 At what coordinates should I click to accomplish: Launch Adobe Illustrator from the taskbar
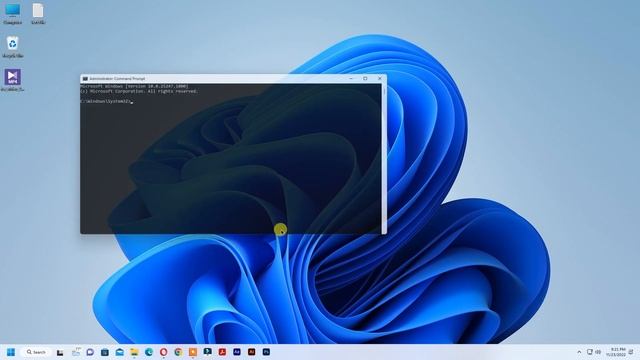pos(251,352)
